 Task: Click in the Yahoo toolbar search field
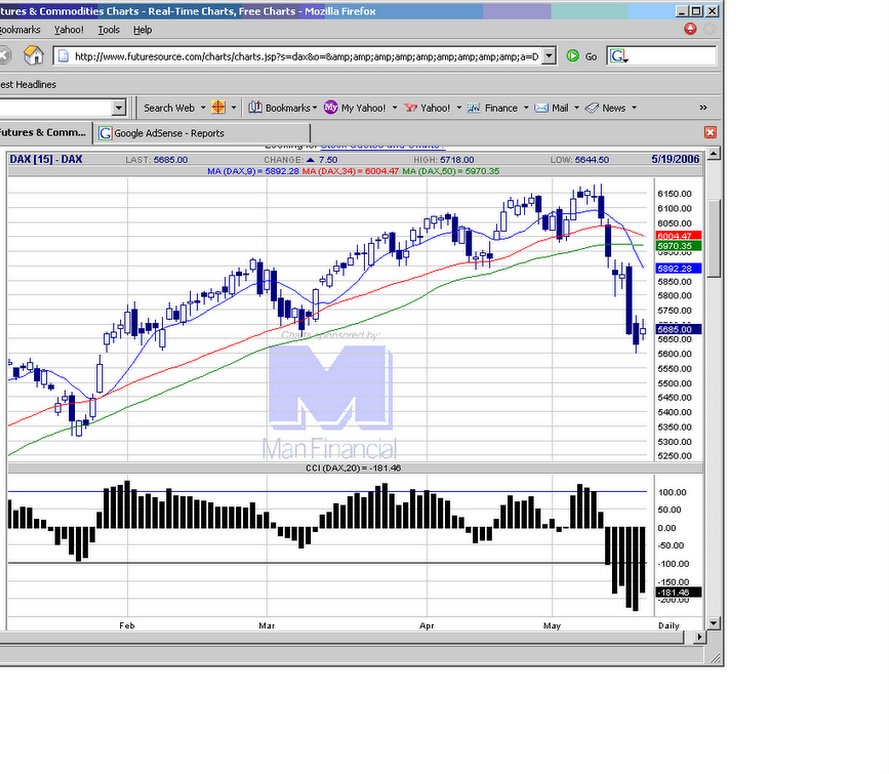pos(55,107)
